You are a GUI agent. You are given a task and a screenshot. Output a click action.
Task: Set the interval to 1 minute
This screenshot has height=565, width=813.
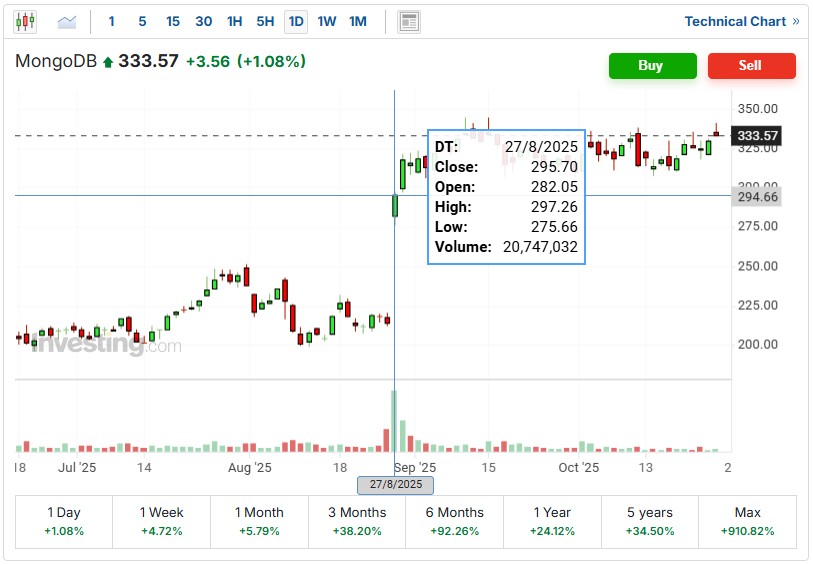pos(111,21)
